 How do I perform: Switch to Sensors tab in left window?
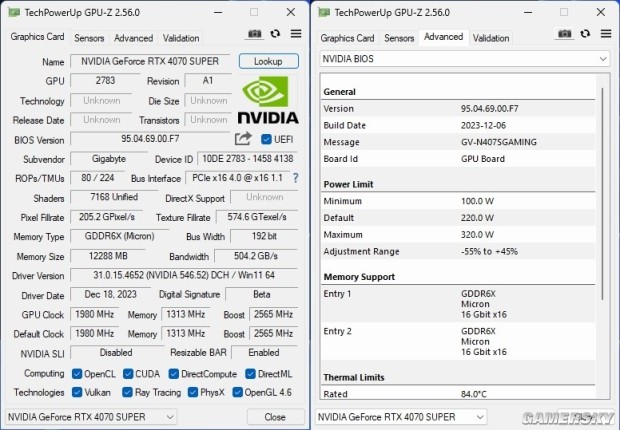pyautogui.click(x=89, y=38)
